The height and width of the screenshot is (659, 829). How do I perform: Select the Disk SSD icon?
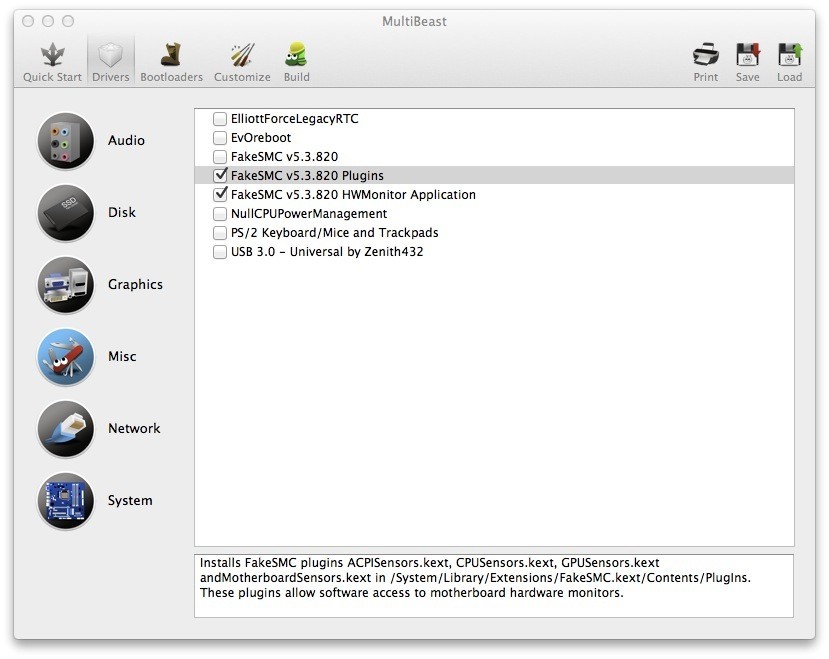coord(66,213)
